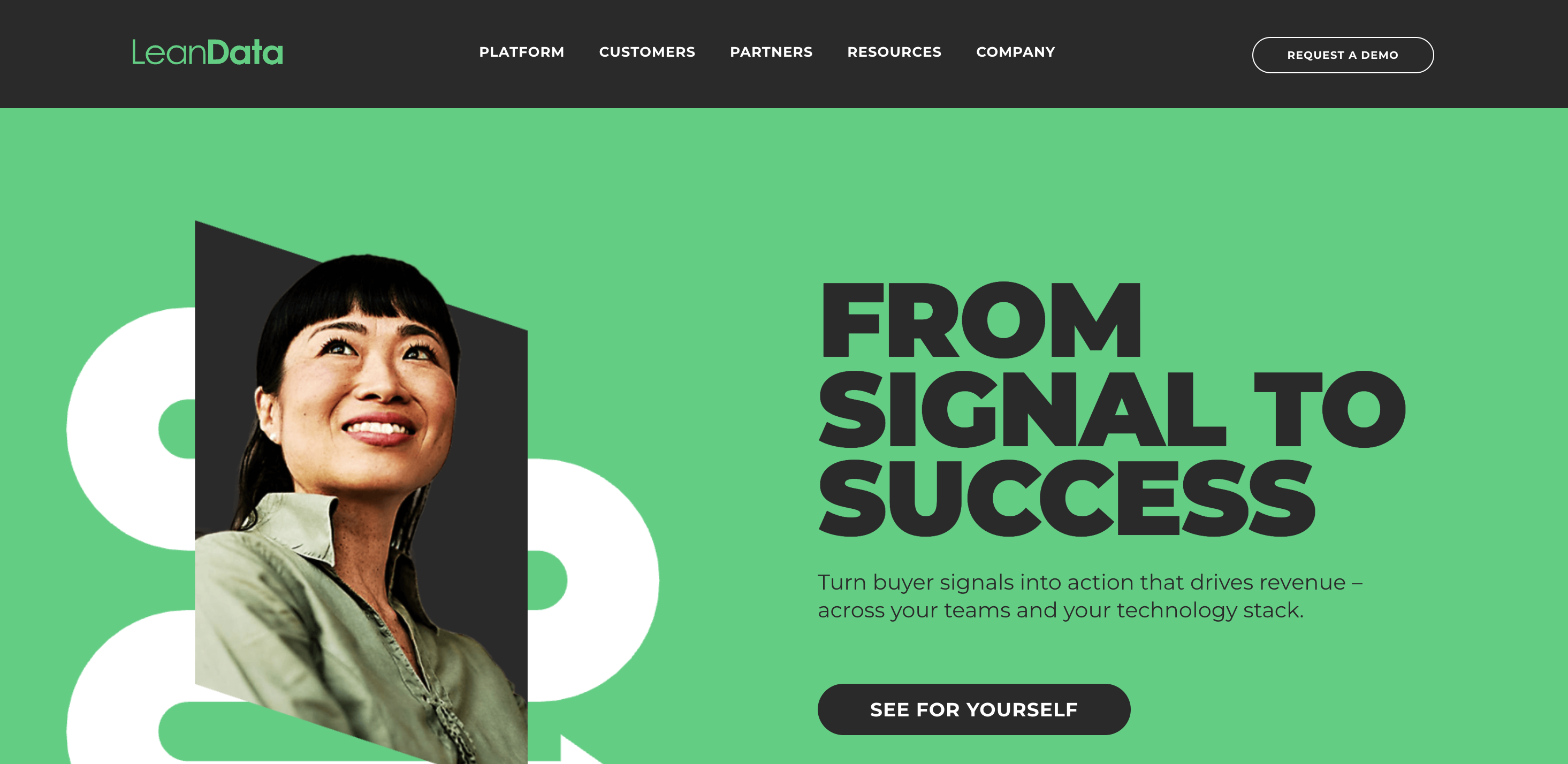Image resolution: width=1568 pixels, height=764 pixels.
Task: Click the See For Yourself button
Action: 974,709
